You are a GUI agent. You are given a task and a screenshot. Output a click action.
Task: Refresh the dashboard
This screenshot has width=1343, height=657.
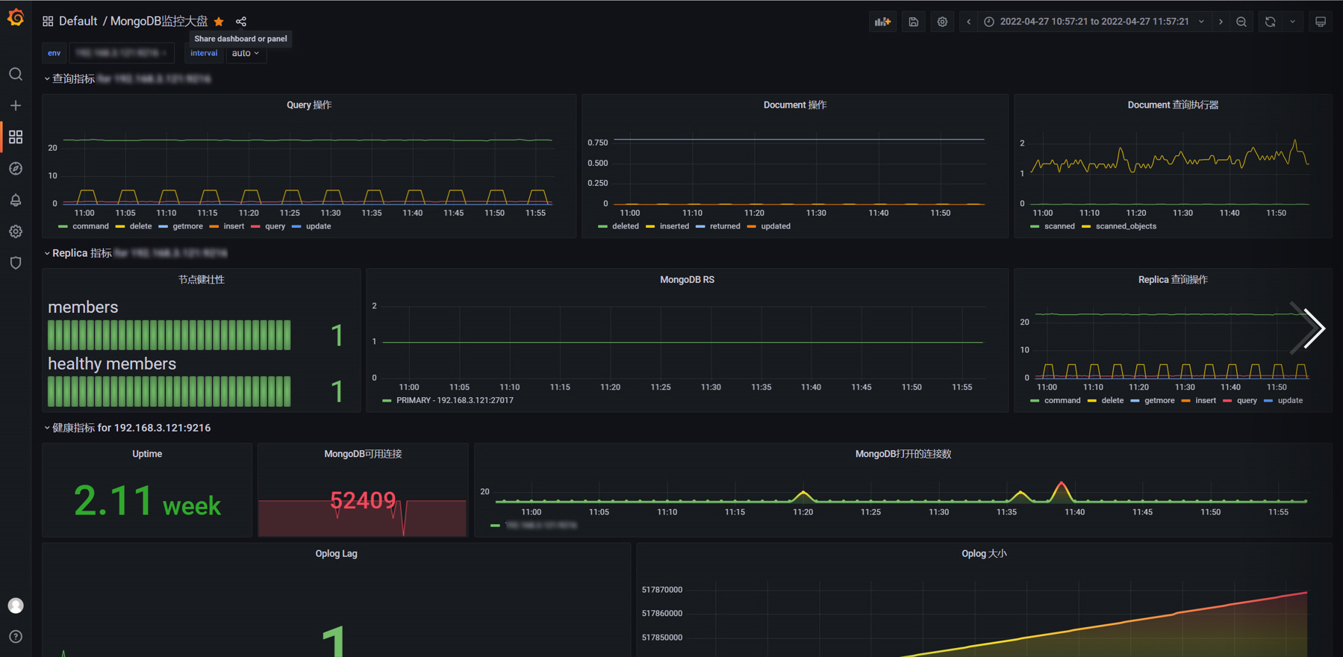pos(1270,21)
